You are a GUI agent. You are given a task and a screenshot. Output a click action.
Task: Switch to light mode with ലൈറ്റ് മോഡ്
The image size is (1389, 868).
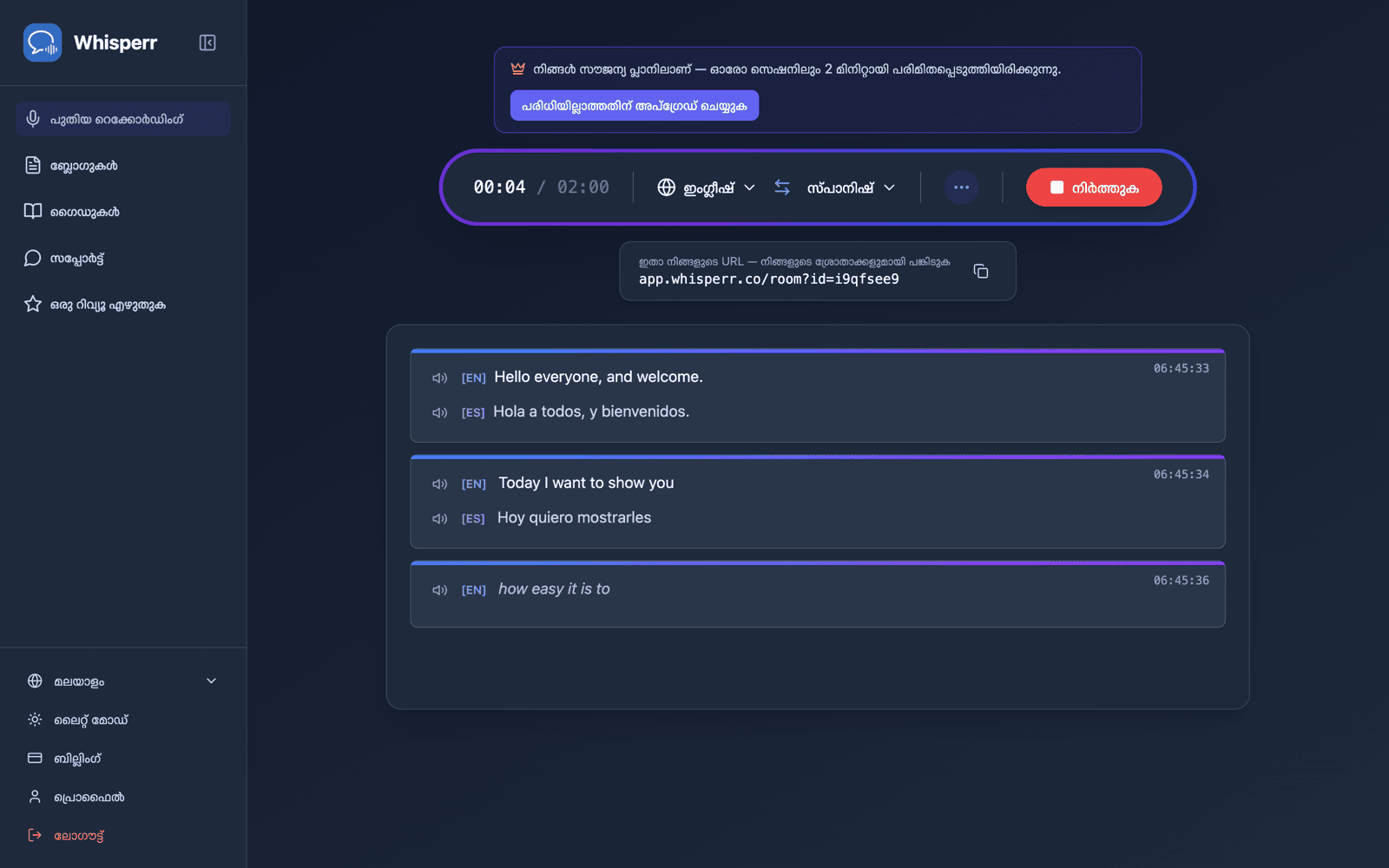click(122, 720)
